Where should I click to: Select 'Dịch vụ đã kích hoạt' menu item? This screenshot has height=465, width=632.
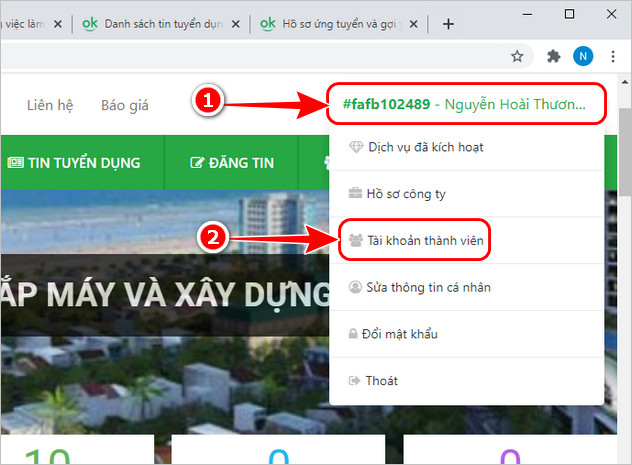tap(466, 147)
